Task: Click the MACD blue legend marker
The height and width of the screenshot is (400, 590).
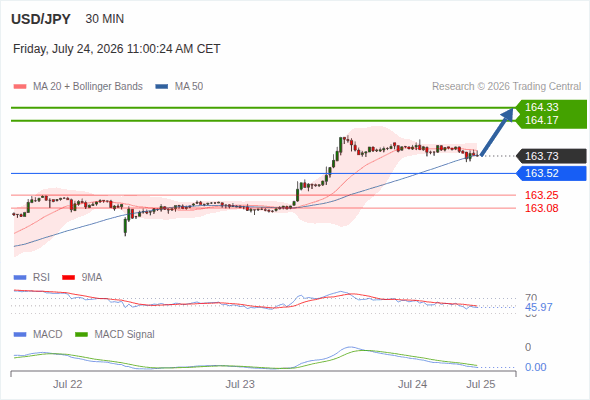Action: pyautogui.click(x=20, y=335)
